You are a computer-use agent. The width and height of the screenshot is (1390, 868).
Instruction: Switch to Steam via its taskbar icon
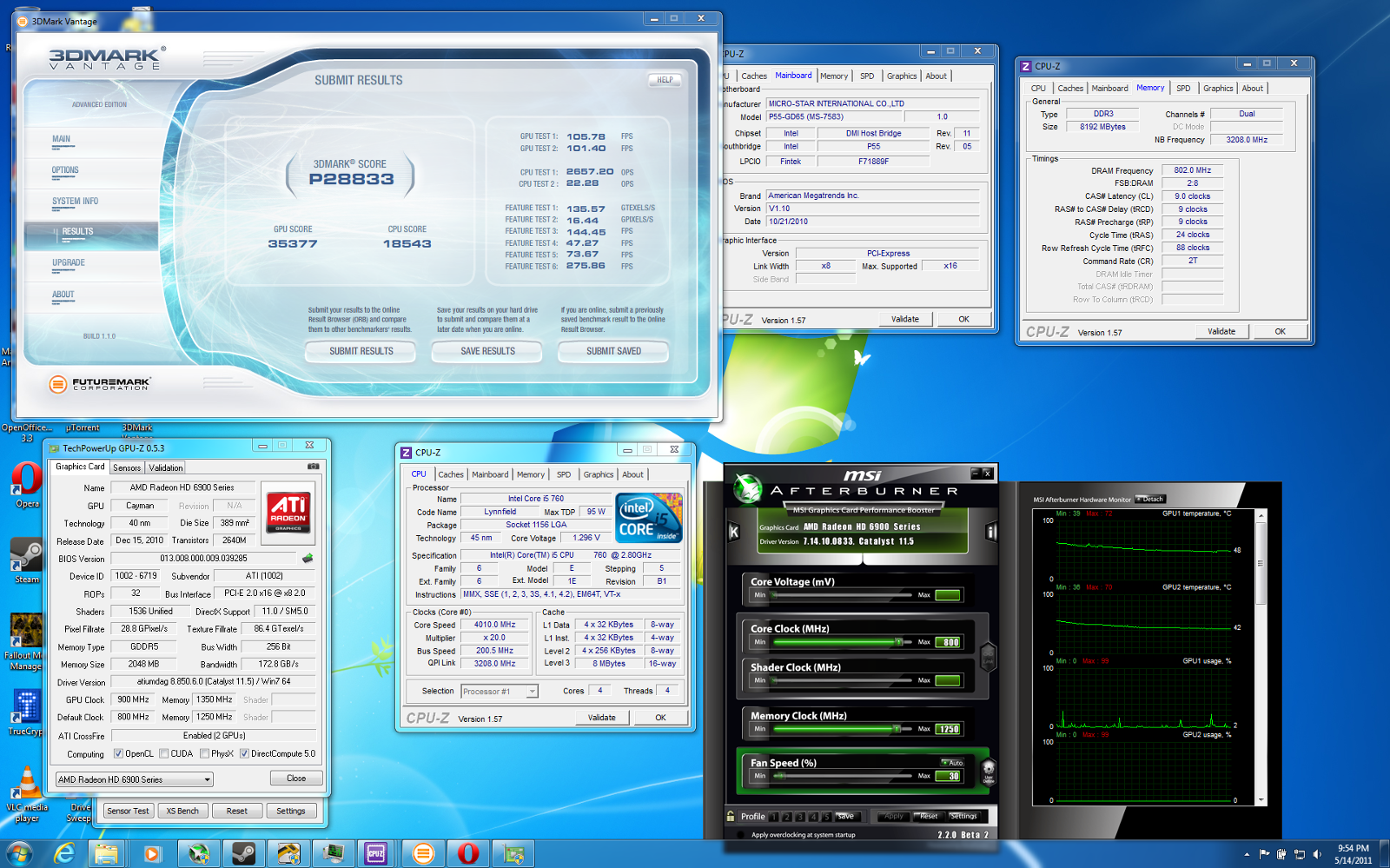243,853
